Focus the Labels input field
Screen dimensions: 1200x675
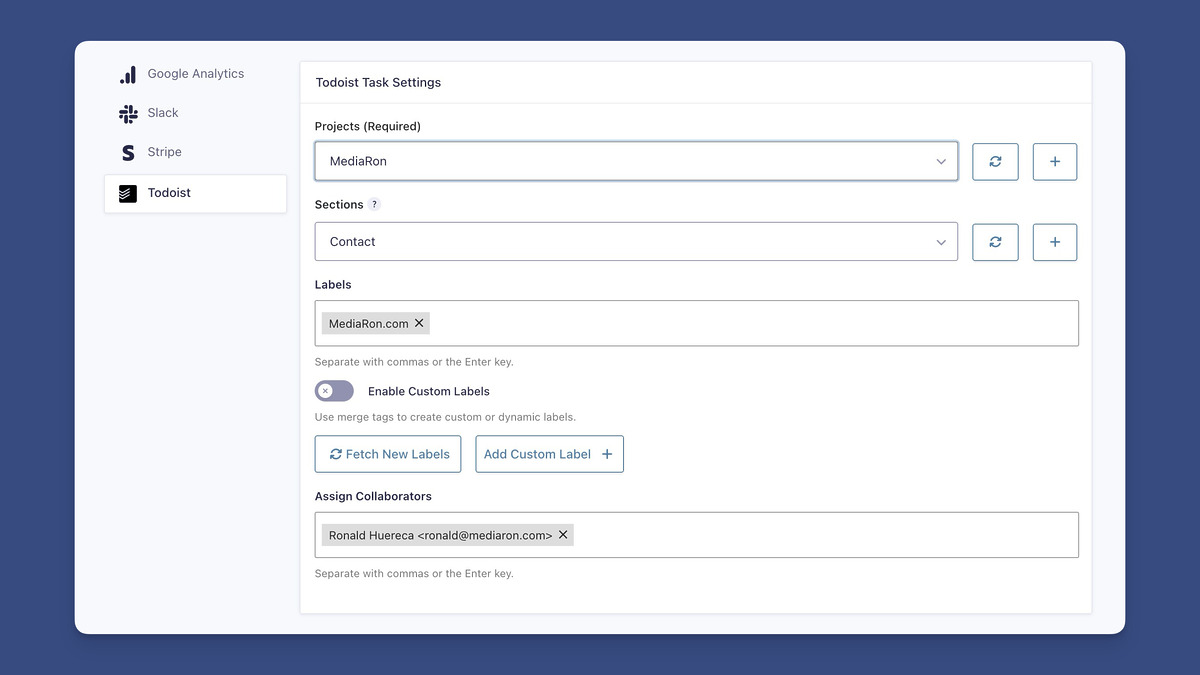(750, 323)
